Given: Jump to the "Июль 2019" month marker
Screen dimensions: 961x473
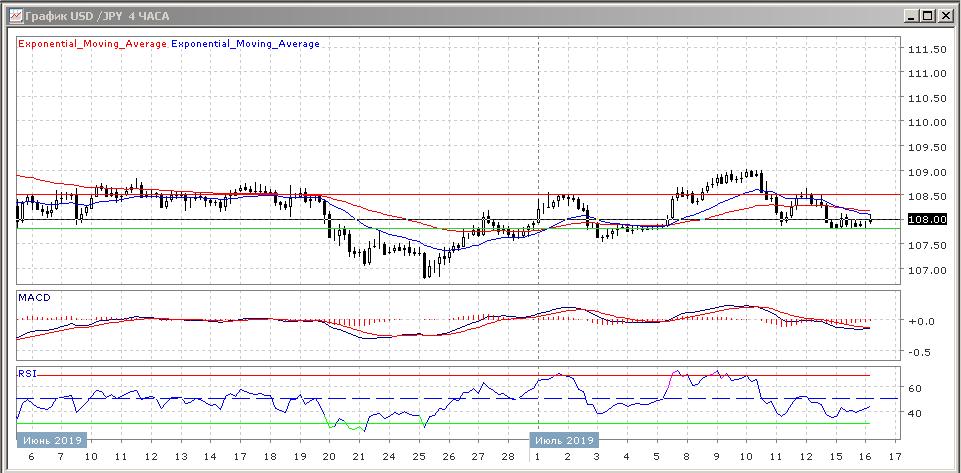Looking at the screenshot, I should 564,440.
